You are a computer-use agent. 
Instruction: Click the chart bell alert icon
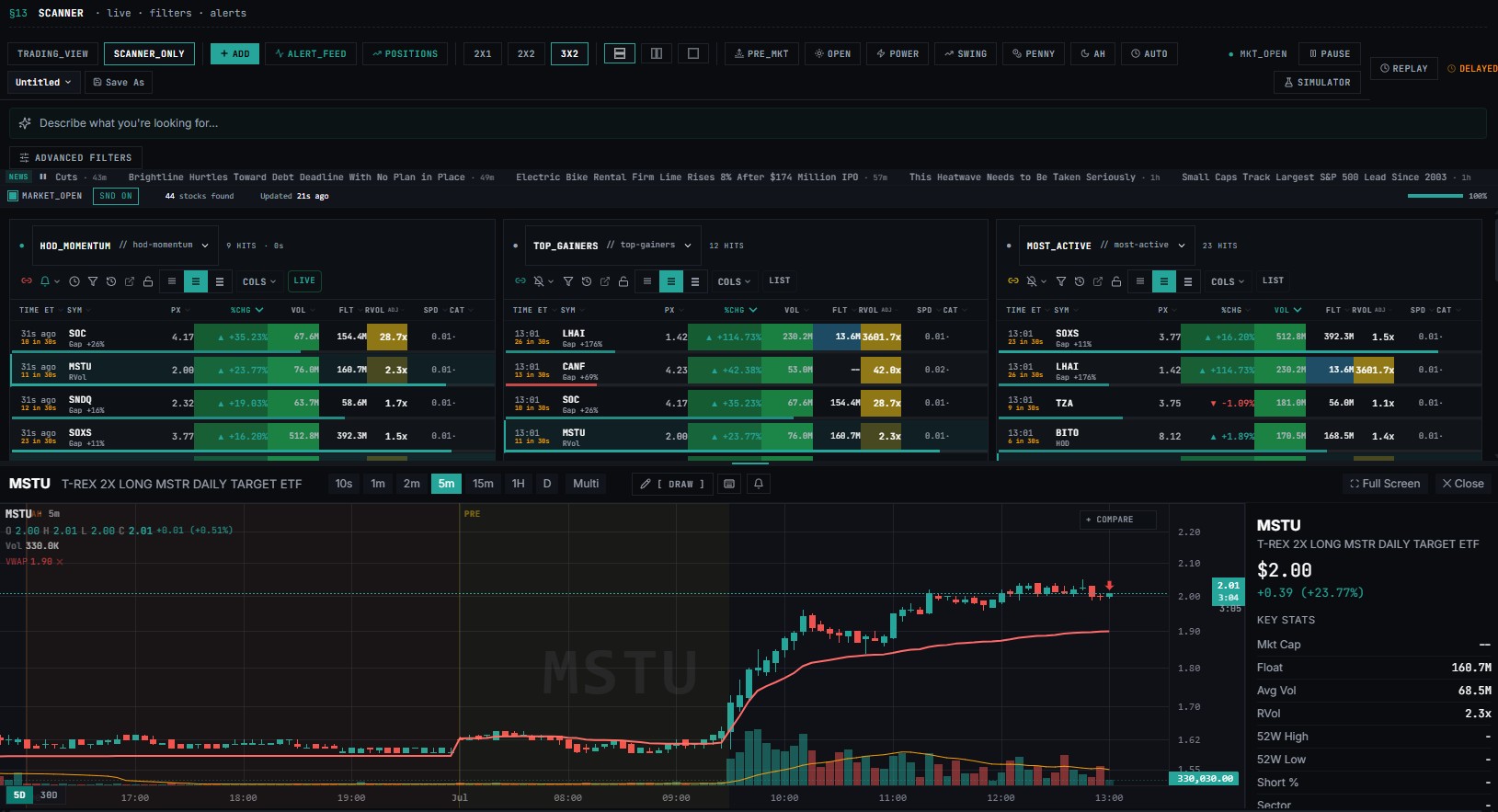(x=759, y=484)
